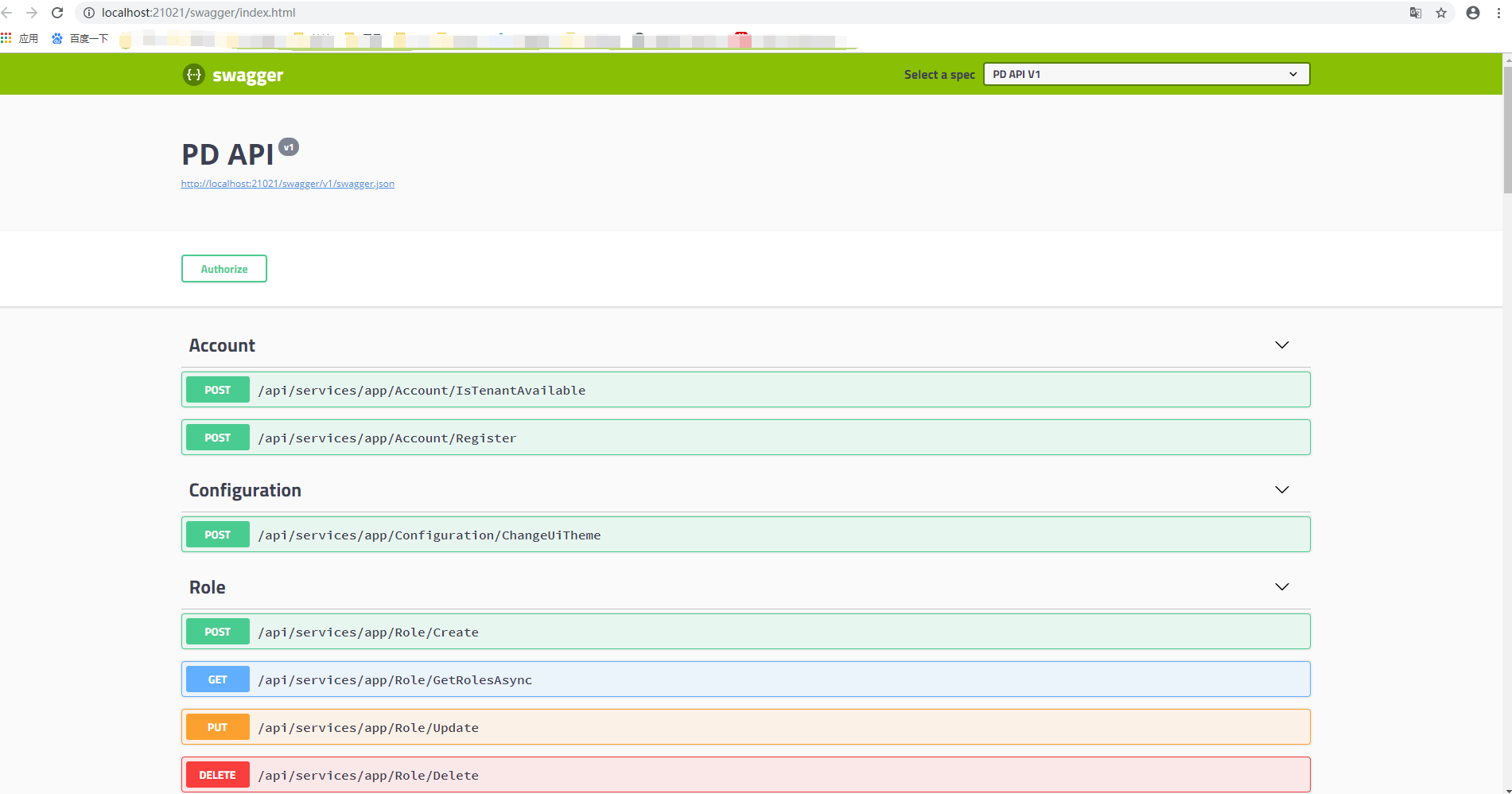Bookmark this page with the star icon

[1441, 13]
